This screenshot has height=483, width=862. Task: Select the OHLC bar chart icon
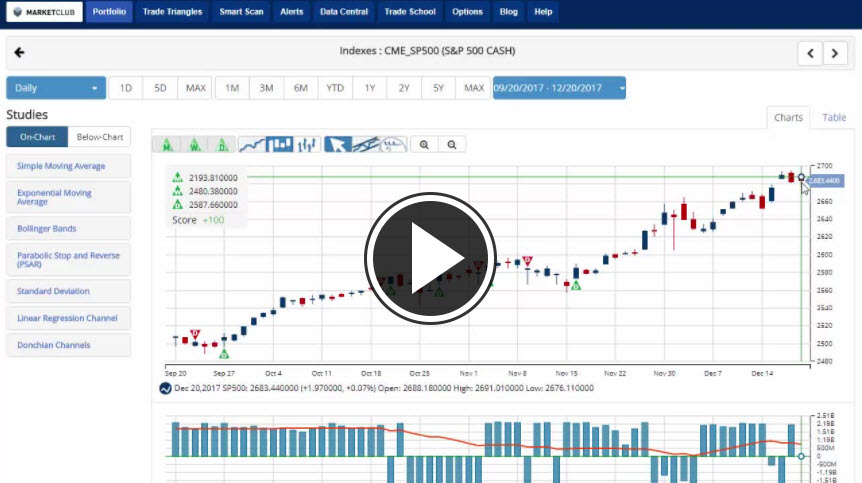308,145
